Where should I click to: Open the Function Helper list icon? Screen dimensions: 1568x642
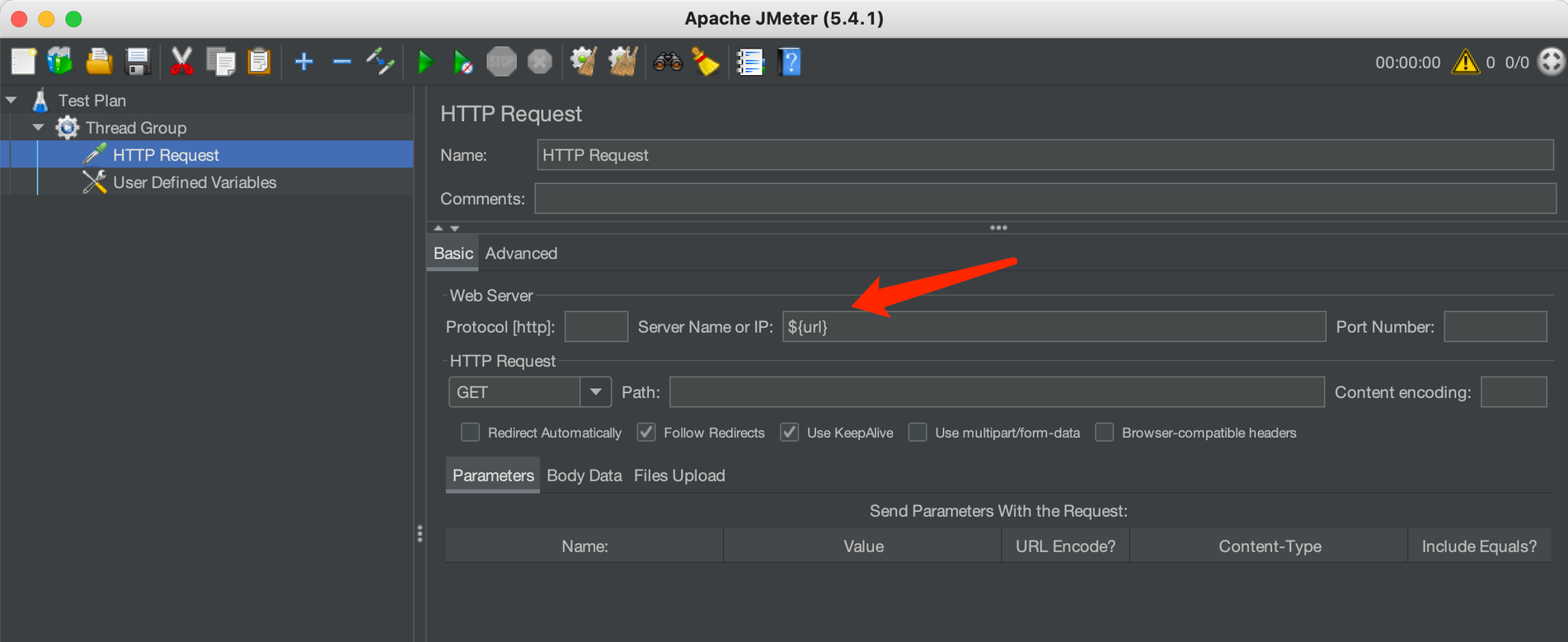click(750, 62)
